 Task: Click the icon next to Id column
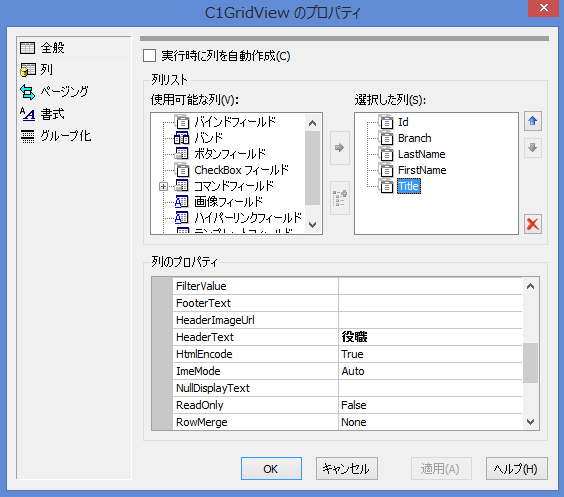(x=386, y=122)
